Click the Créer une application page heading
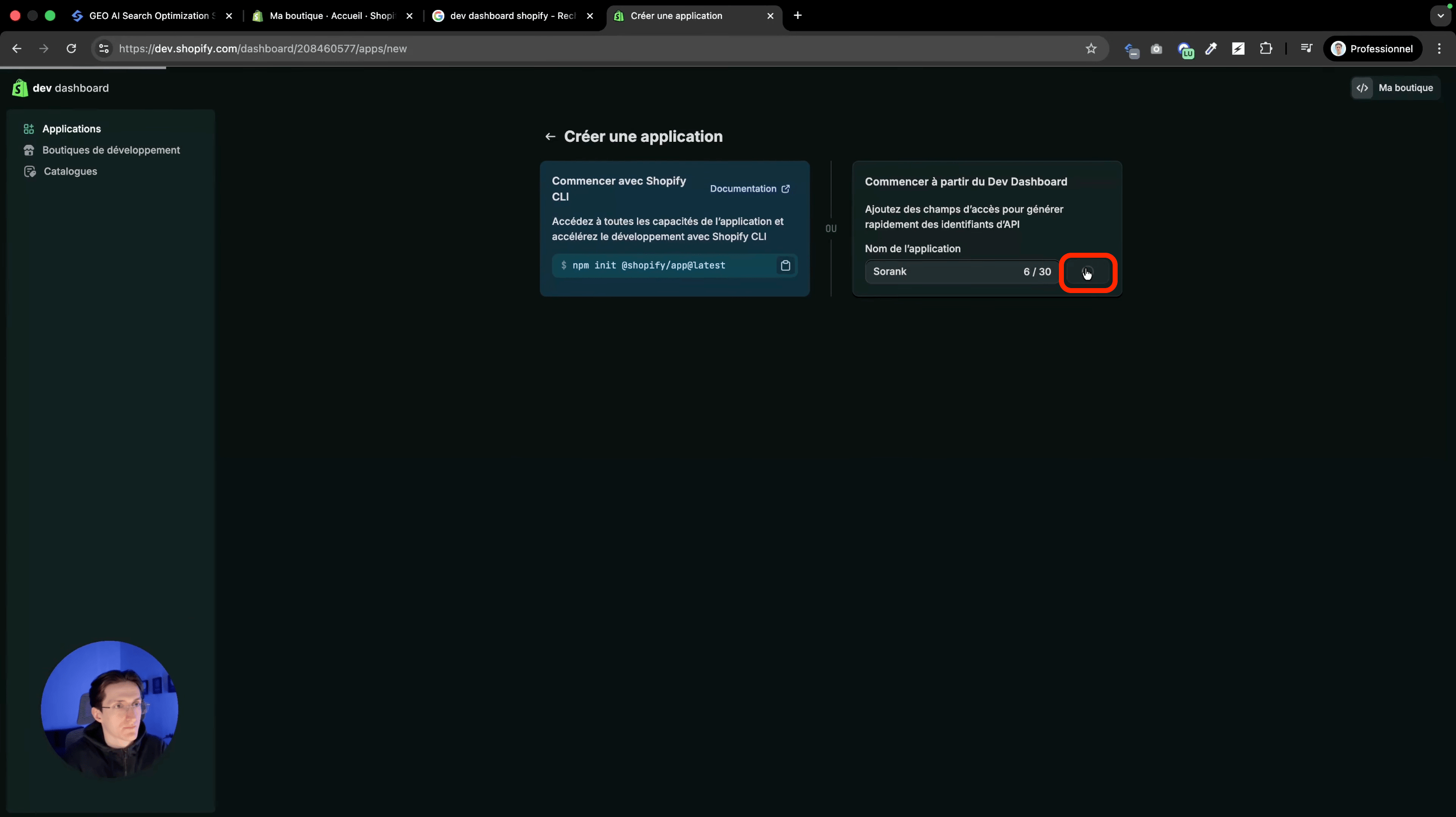Image resolution: width=1456 pixels, height=817 pixels. coord(643,137)
